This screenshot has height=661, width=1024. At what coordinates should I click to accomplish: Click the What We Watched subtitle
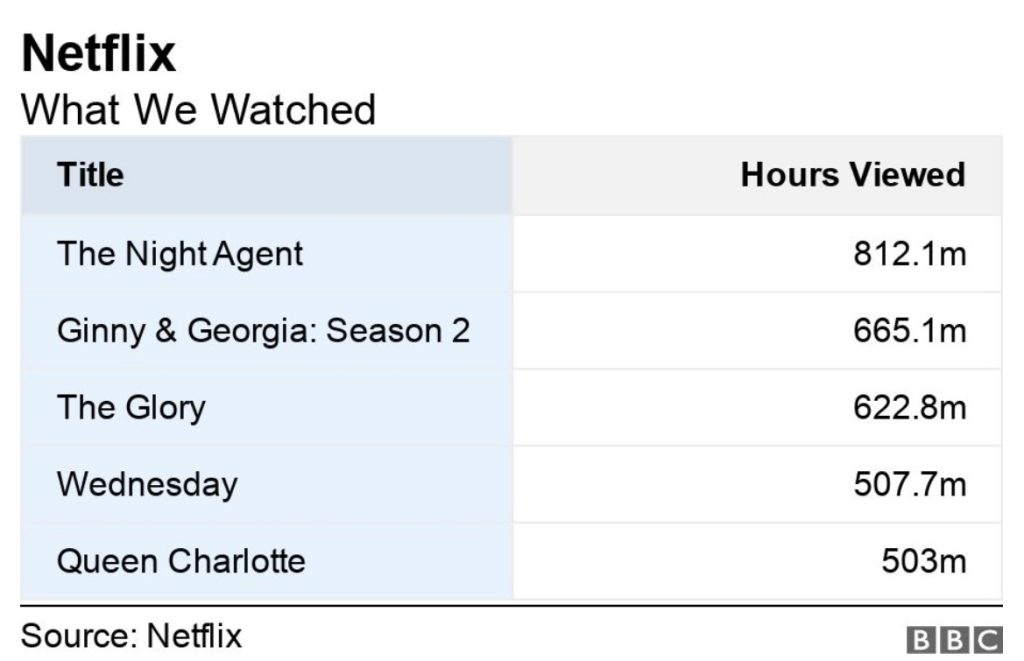[x=199, y=109]
